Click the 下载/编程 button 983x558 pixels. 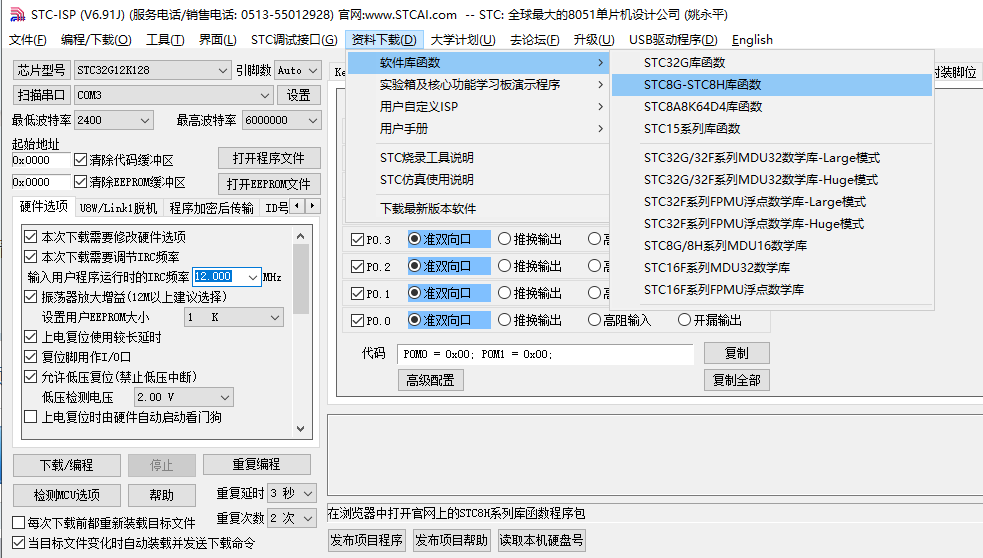[66, 465]
